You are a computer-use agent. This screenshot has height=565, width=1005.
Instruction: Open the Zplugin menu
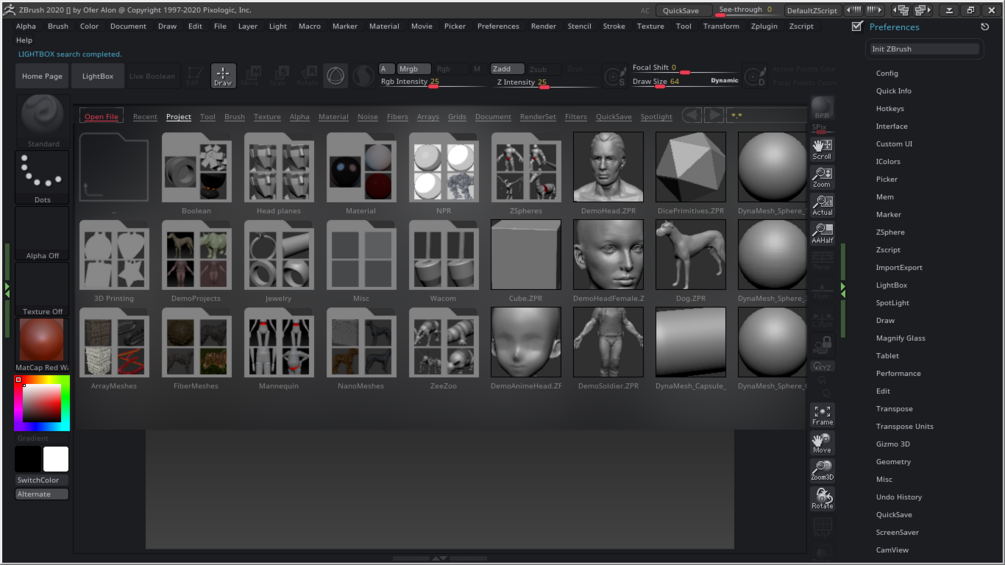[764, 26]
